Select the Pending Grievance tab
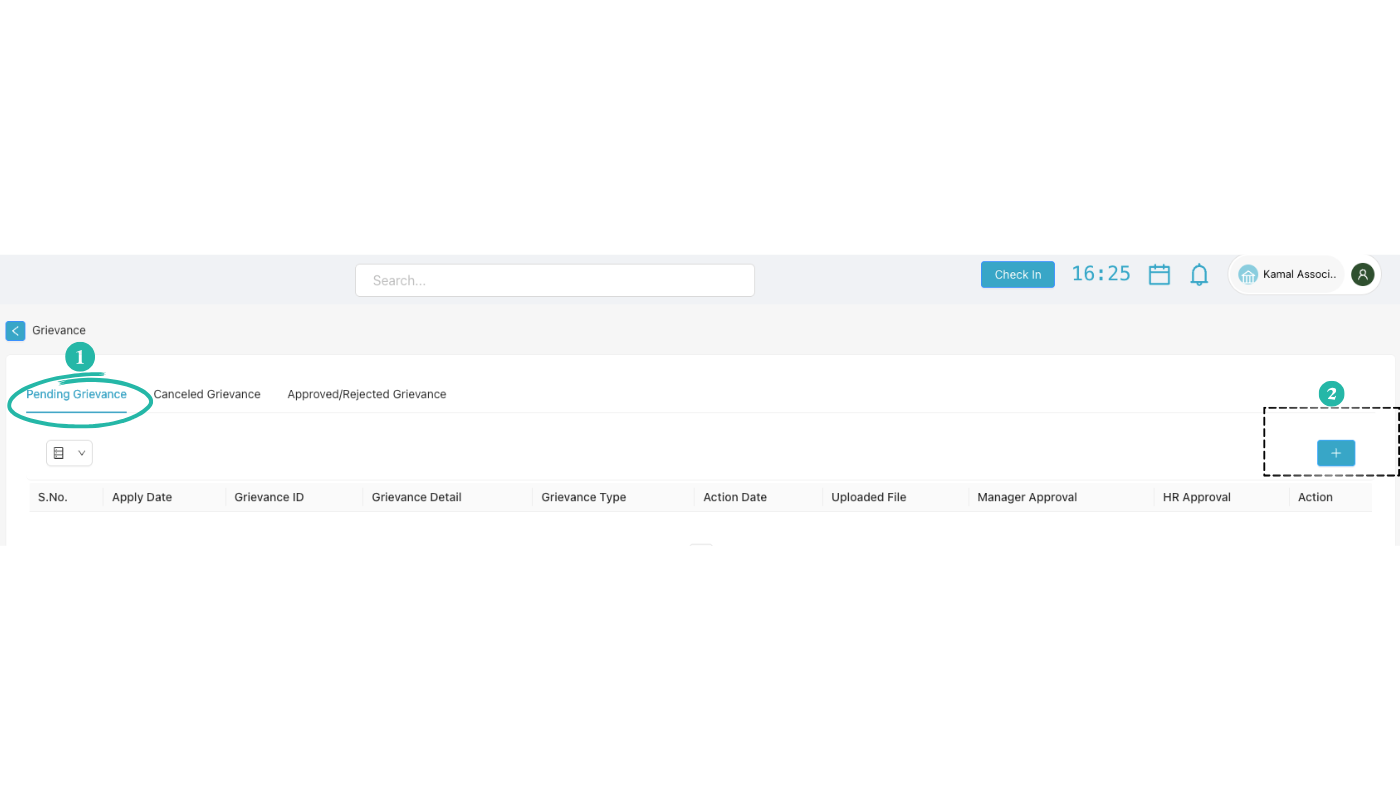 coord(76,393)
